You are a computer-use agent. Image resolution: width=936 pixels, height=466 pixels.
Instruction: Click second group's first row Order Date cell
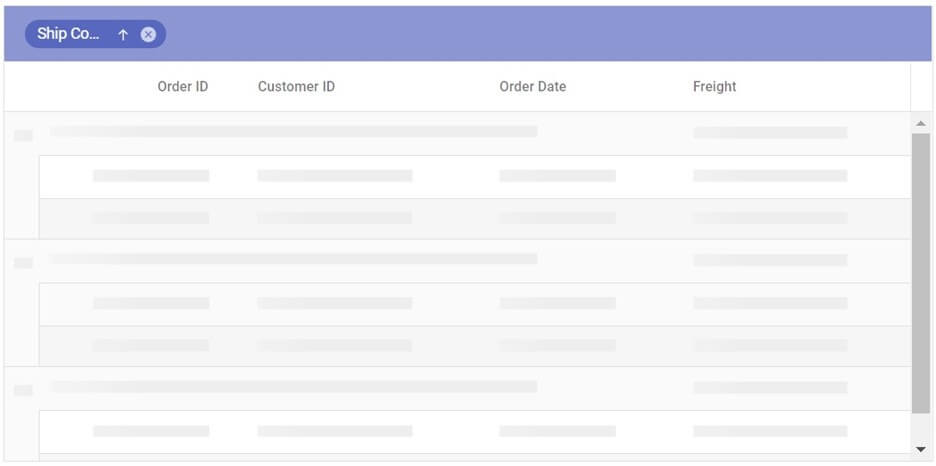coord(557,303)
